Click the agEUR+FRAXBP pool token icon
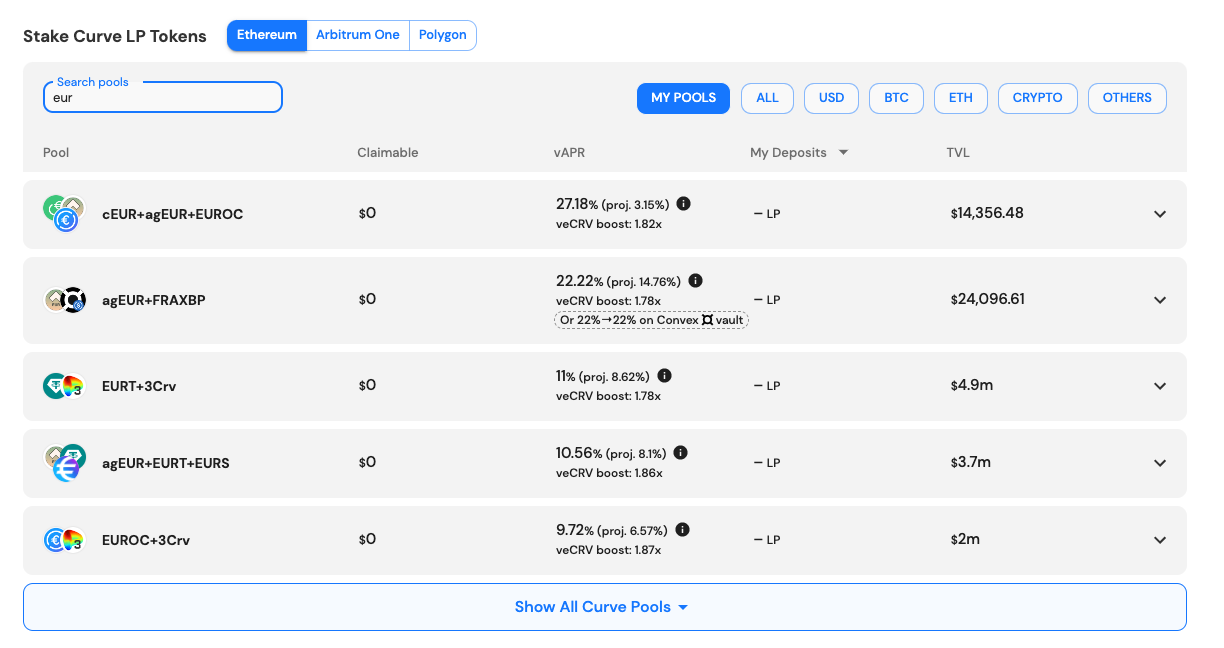The height and width of the screenshot is (648, 1224). 64,300
